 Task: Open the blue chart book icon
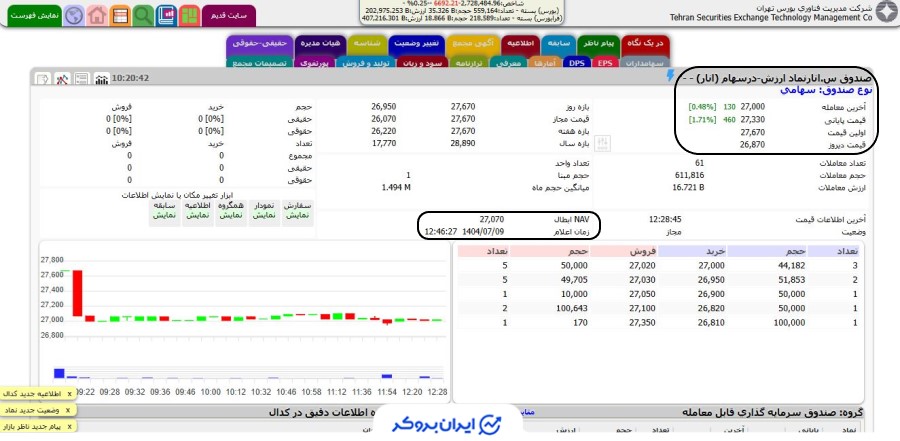point(166,15)
